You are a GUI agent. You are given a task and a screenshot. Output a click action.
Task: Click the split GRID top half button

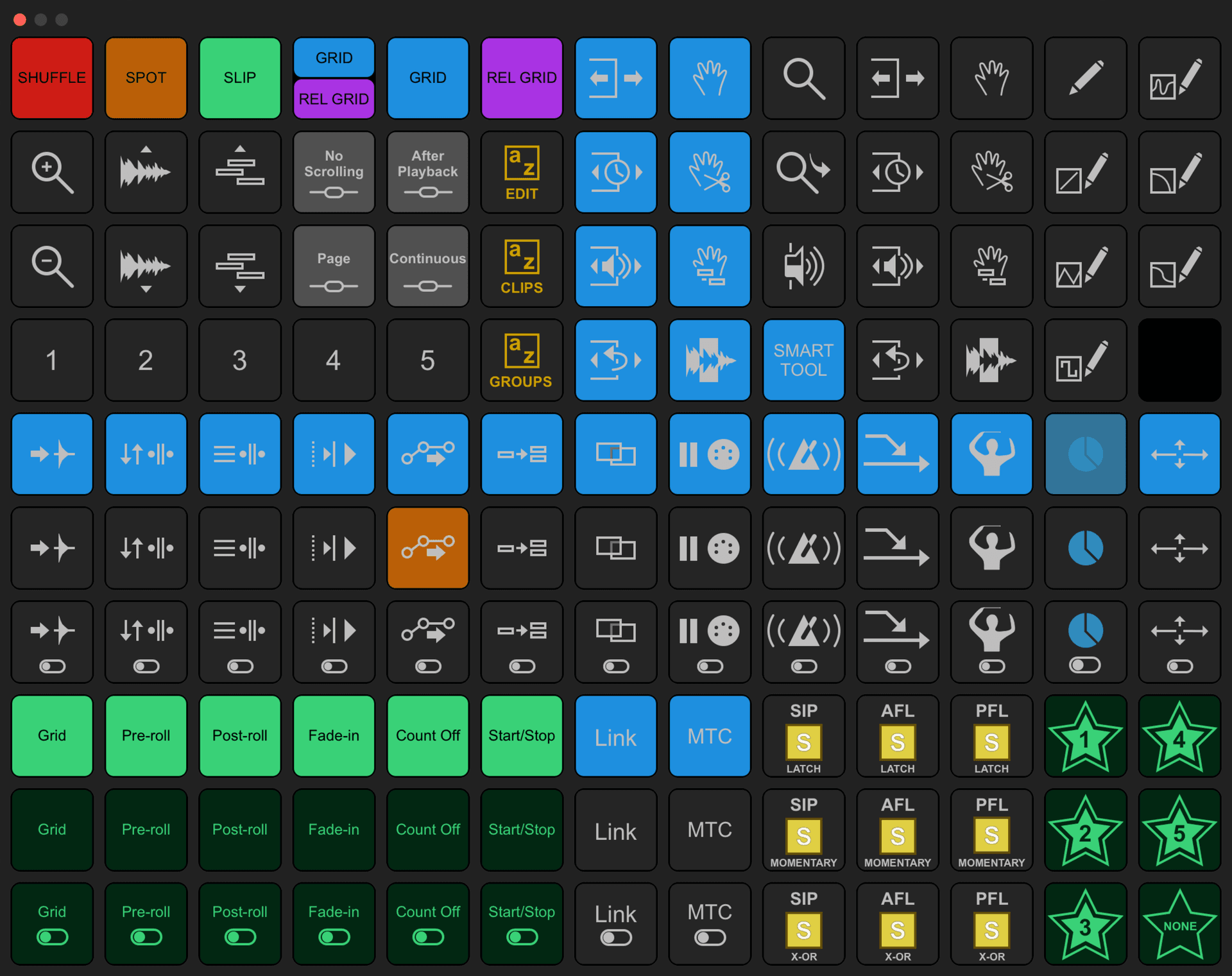334,58
